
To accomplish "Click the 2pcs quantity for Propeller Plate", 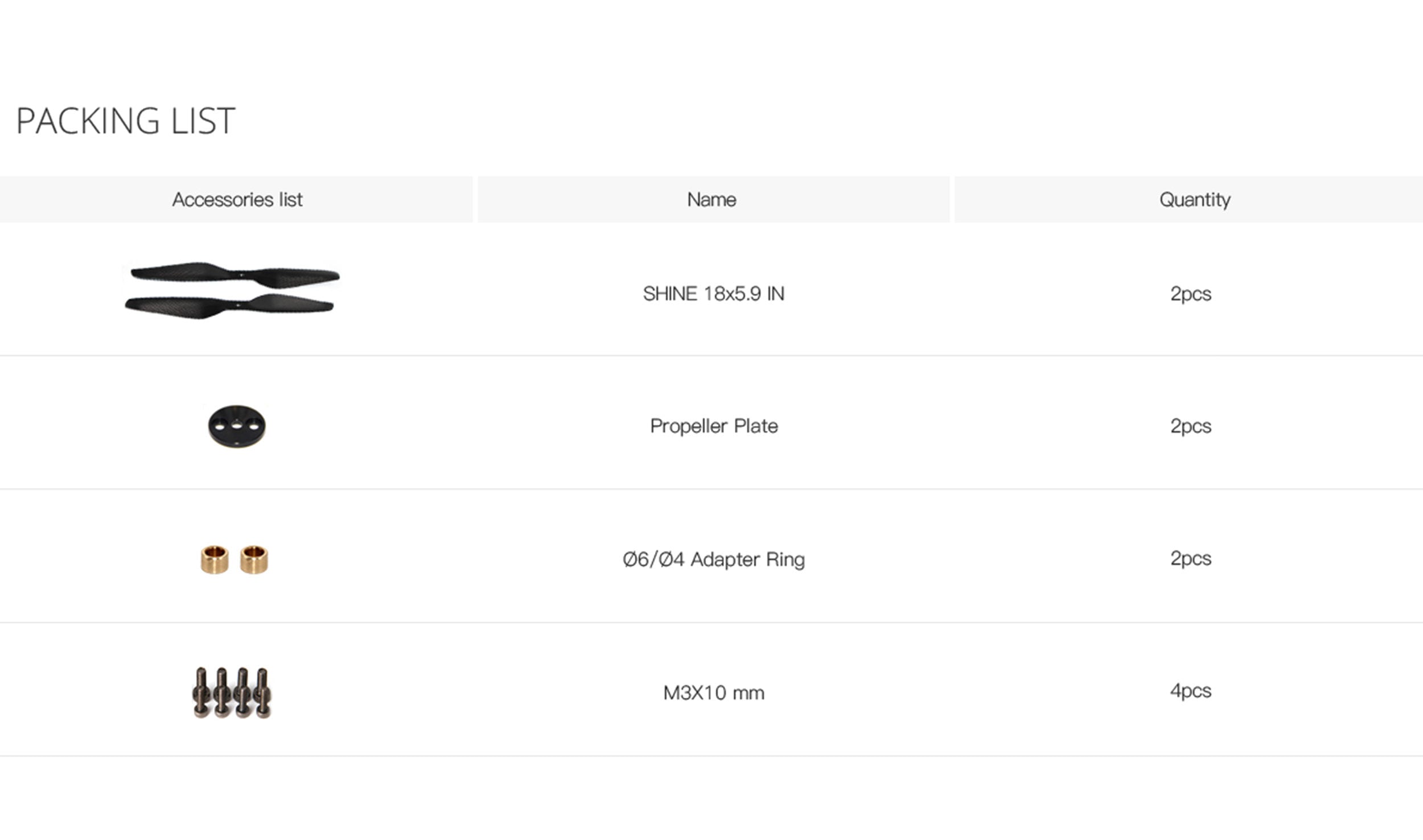I will (x=1190, y=426).
